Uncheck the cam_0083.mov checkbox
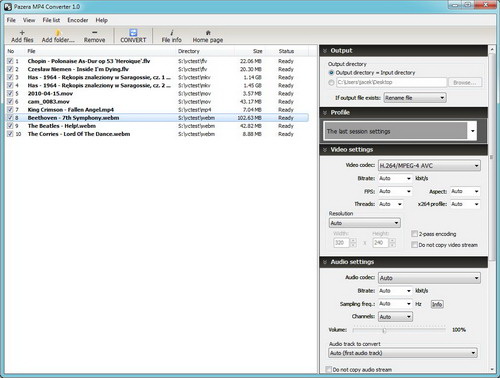Screen dimensions: 500x378 point(10,101)
